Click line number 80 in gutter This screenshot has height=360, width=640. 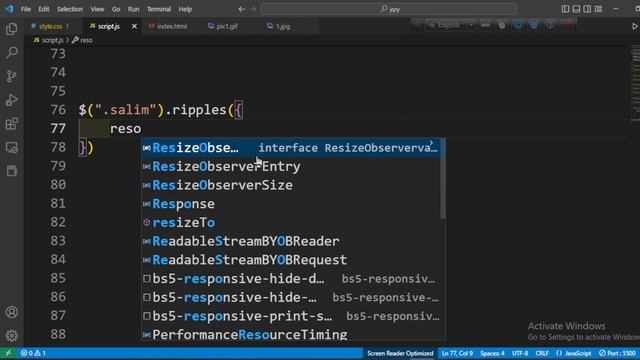[x=58, y=185]
